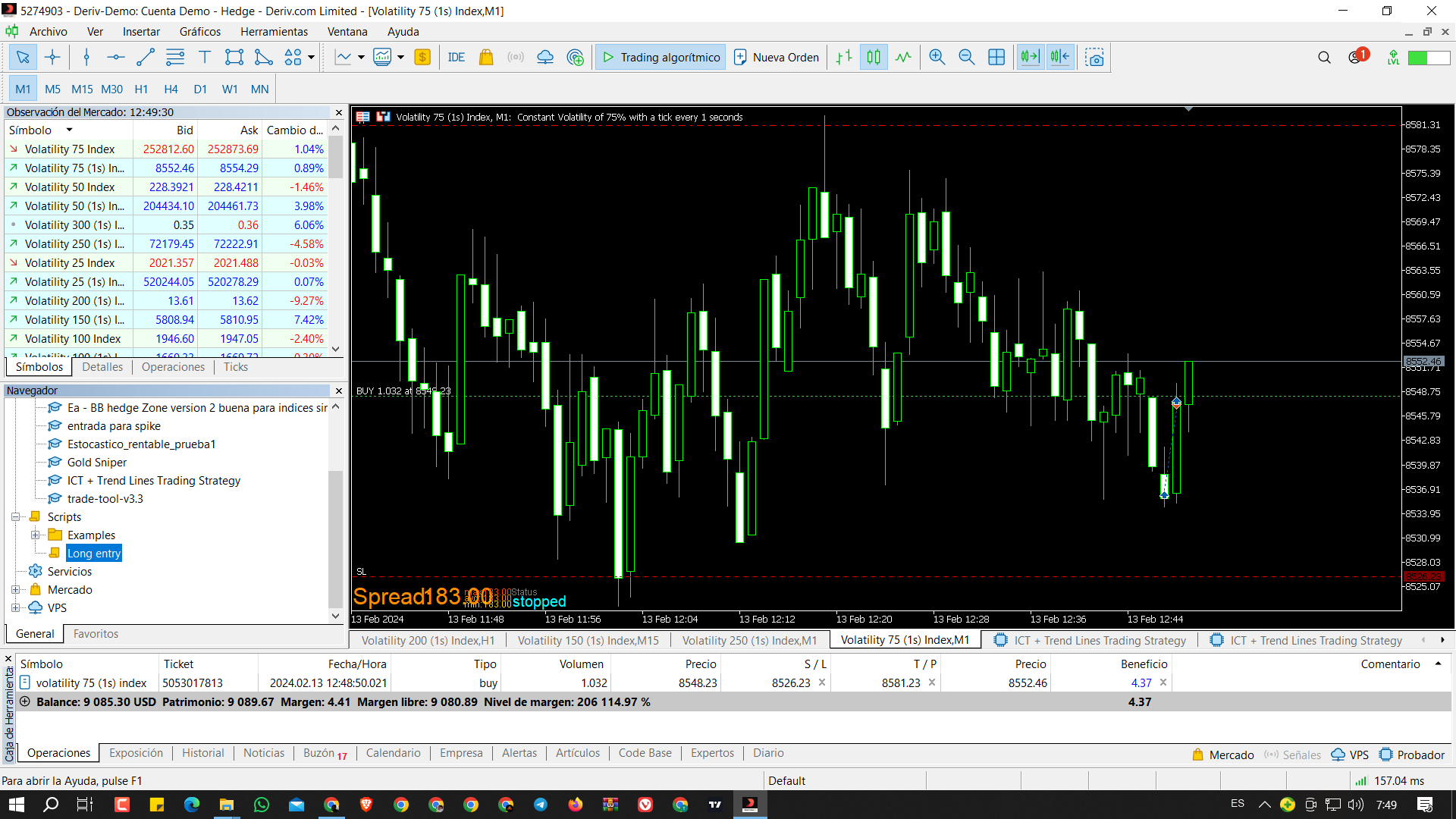Open the Market shopping bag icon
1456x819 pixels.
486,58
